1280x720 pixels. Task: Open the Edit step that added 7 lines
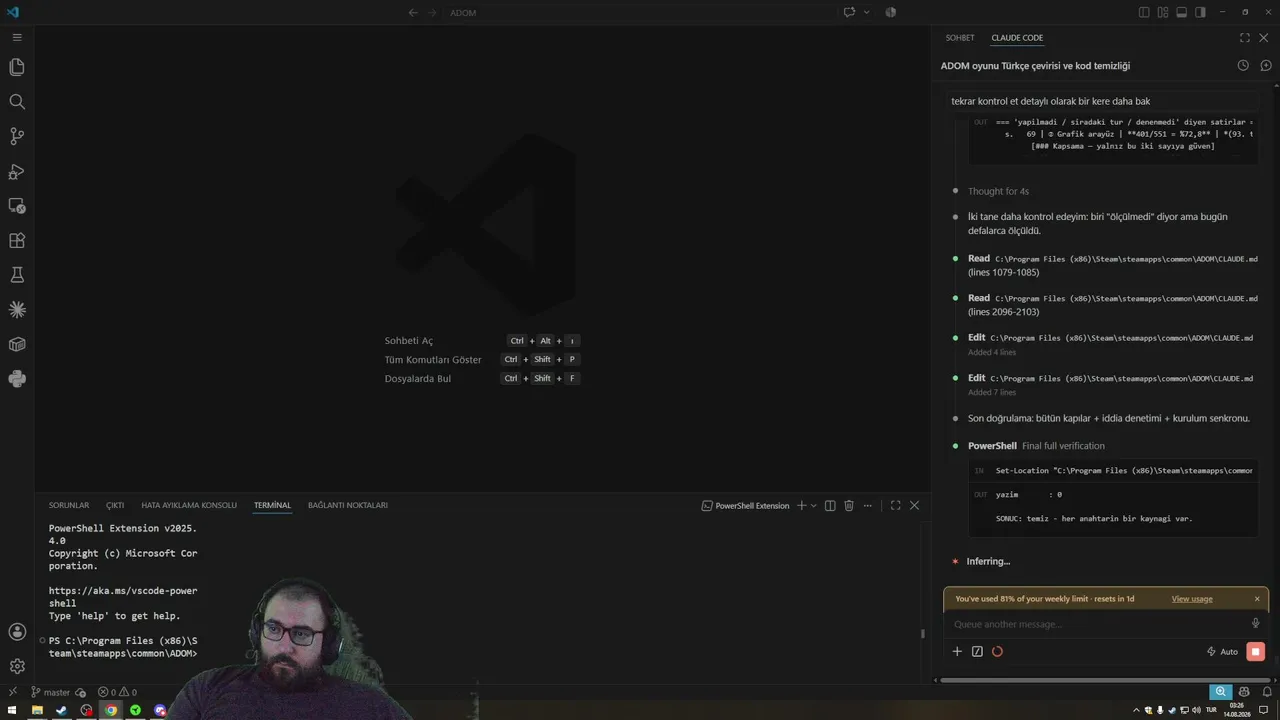1112,385
